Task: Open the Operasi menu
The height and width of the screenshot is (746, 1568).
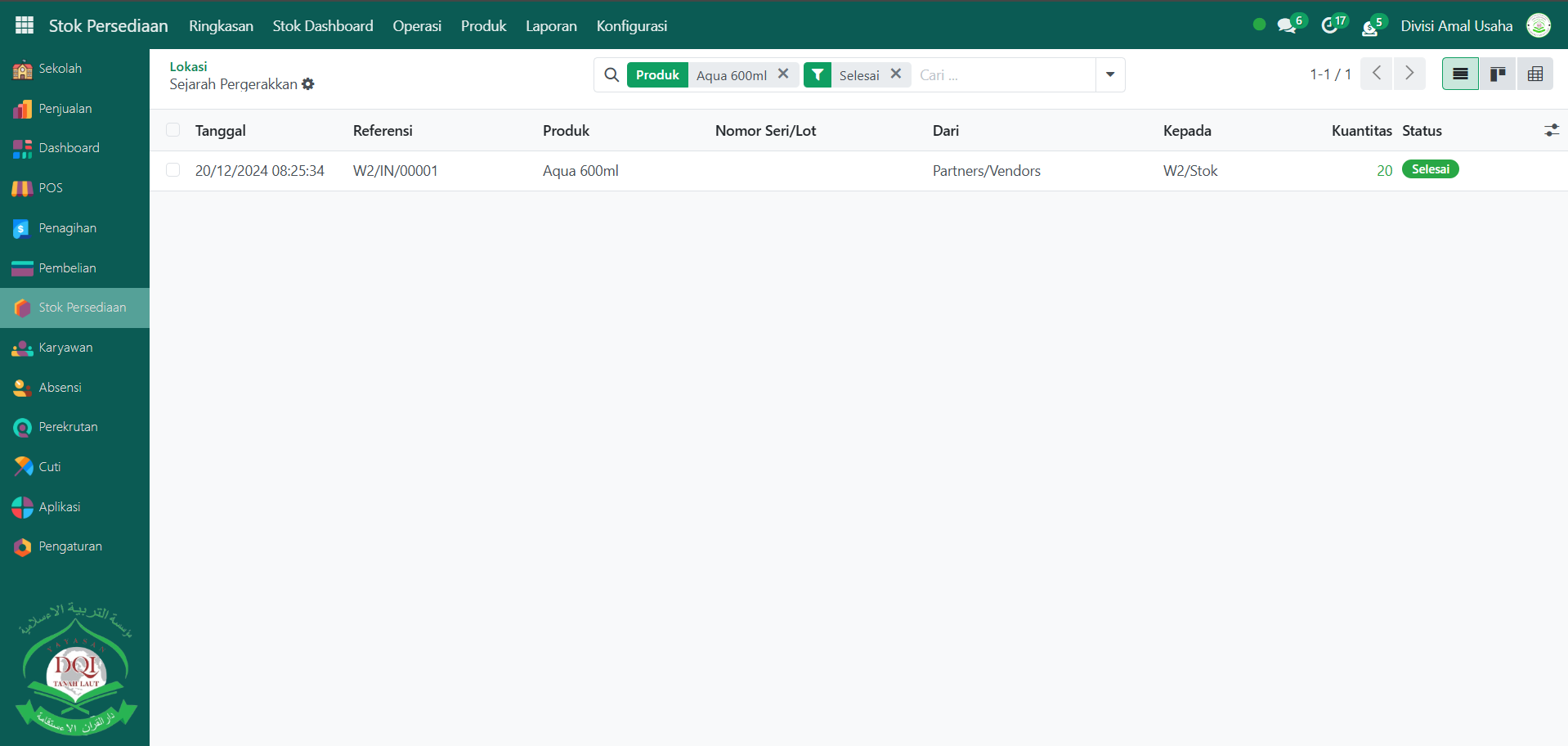Action: tap(417, 26)
